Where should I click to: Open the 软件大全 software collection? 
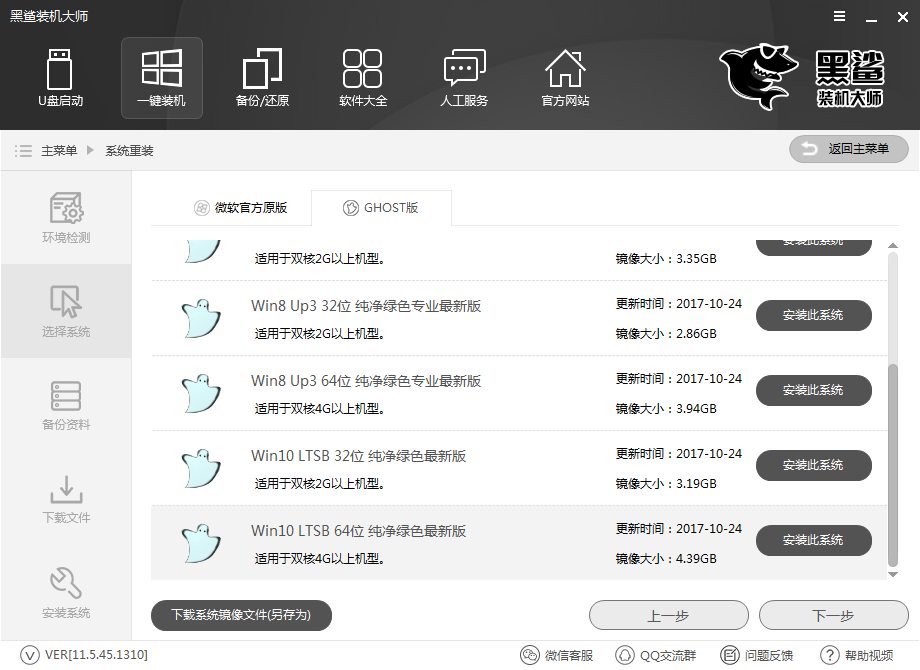363,78
